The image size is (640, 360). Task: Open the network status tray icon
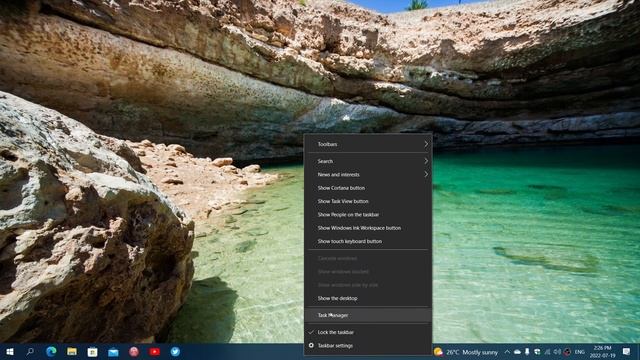coord(547,352)
